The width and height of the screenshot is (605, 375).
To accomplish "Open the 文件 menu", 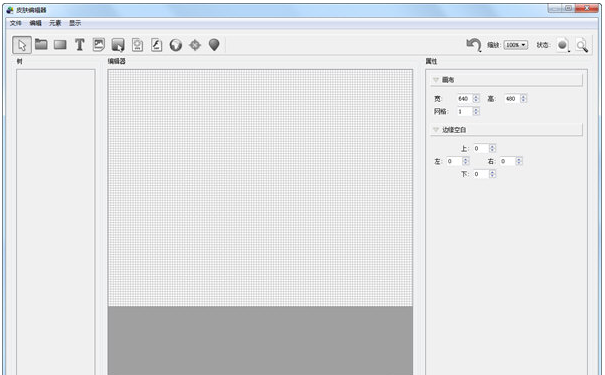I will (15, 23).
